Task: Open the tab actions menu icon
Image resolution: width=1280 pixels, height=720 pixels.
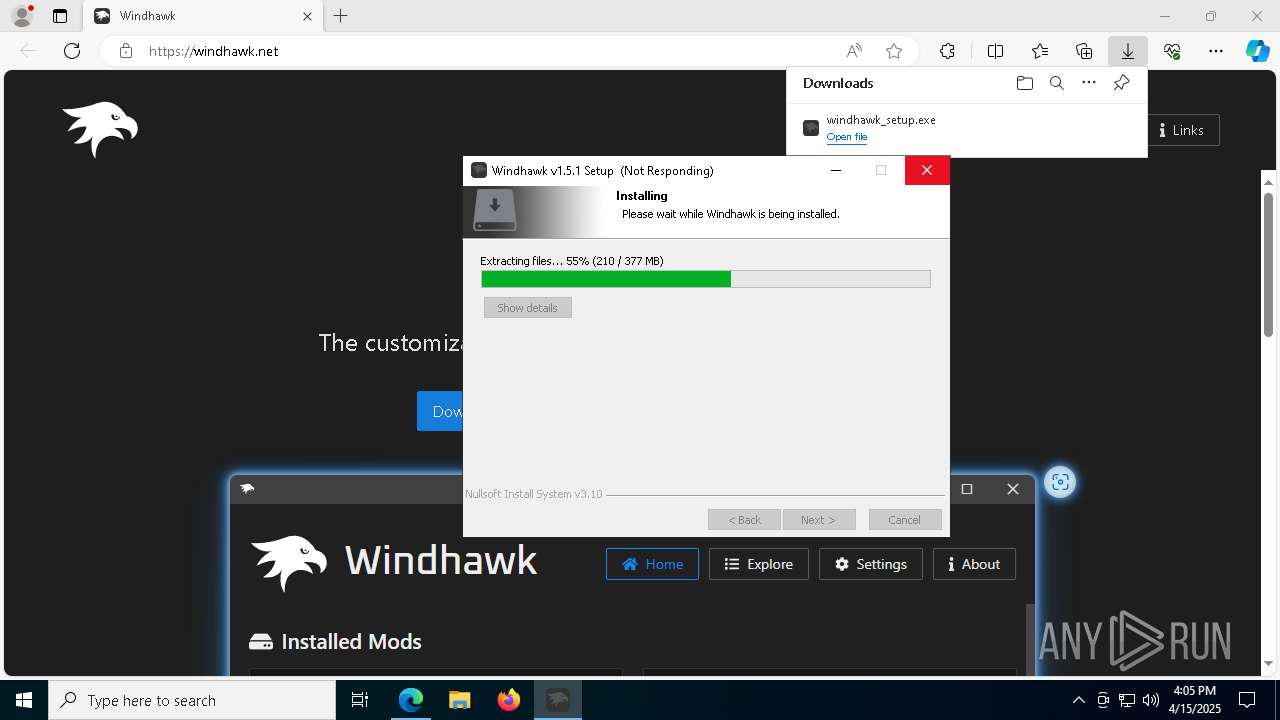Action: coord(60,16)
